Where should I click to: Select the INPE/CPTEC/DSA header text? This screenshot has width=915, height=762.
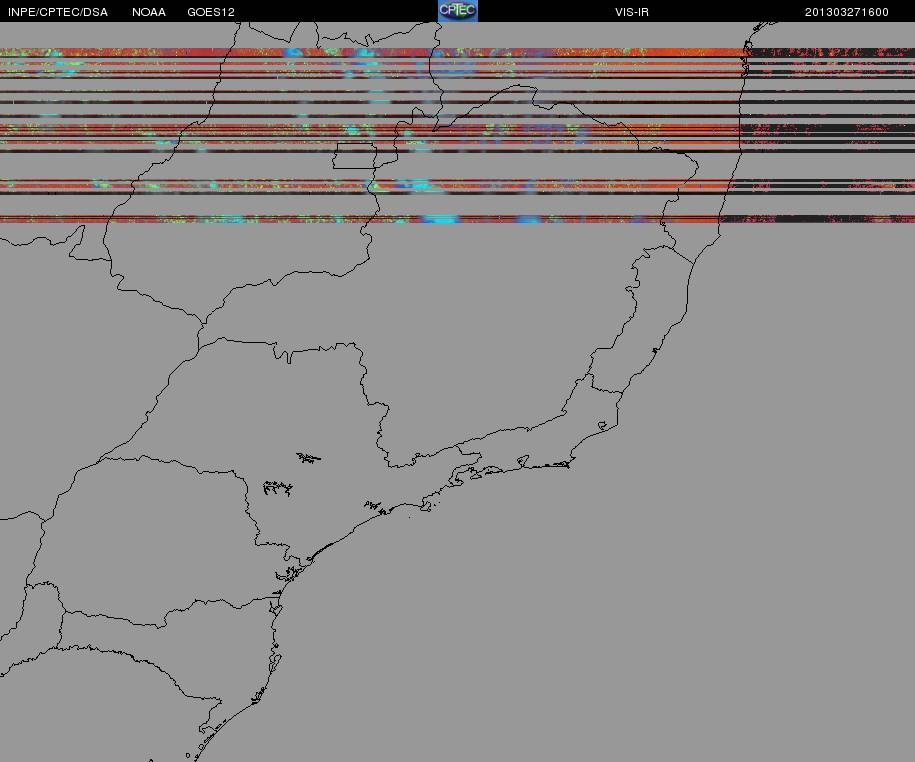pos(58,12)
